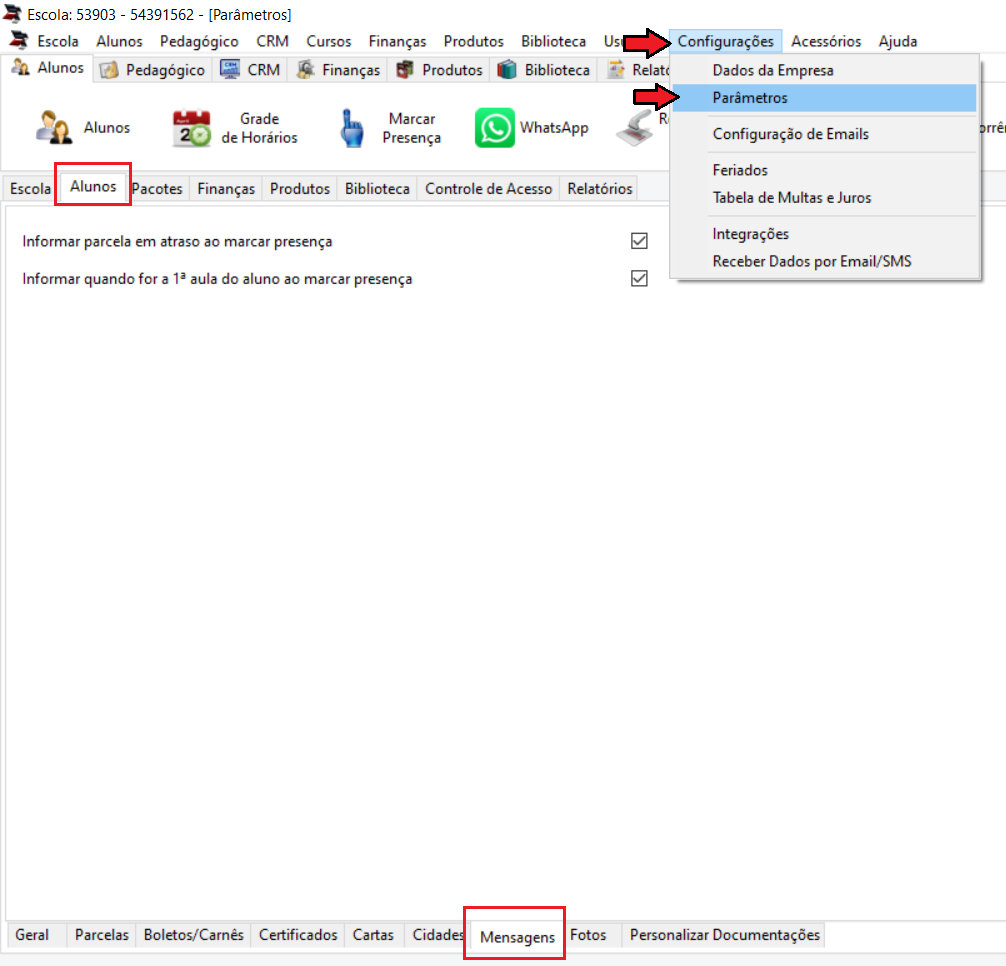Open the Fotos bottom tab

(588, 935)
